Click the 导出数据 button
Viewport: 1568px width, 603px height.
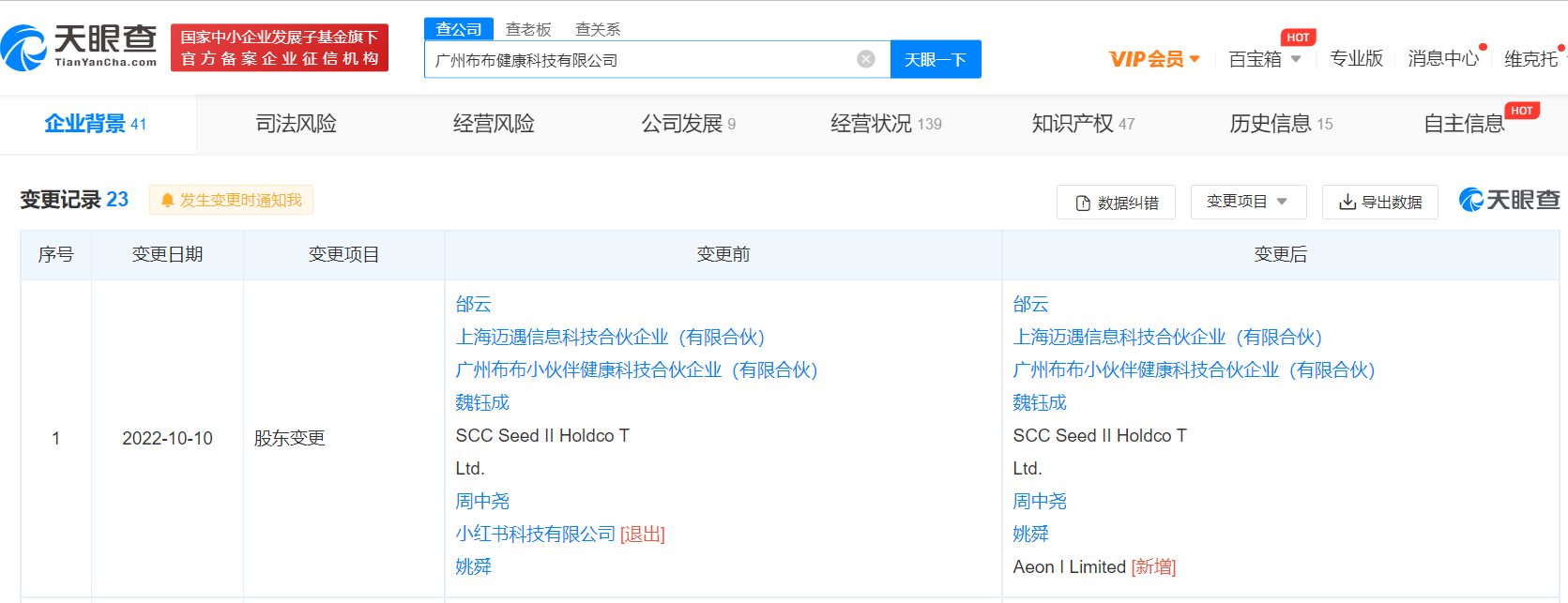1380,202
